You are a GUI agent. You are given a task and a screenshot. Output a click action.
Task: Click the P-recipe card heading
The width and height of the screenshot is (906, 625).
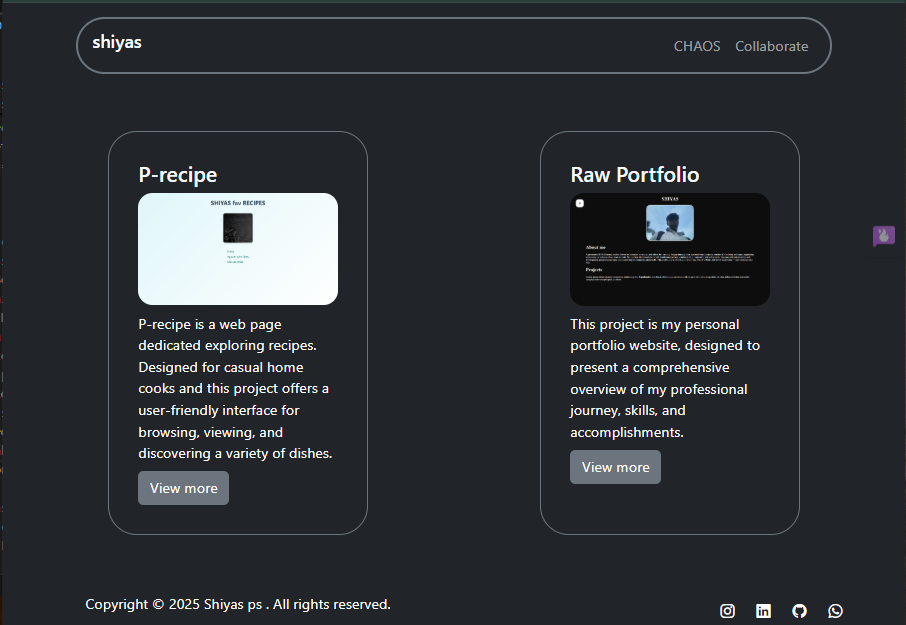coord(178,175)
